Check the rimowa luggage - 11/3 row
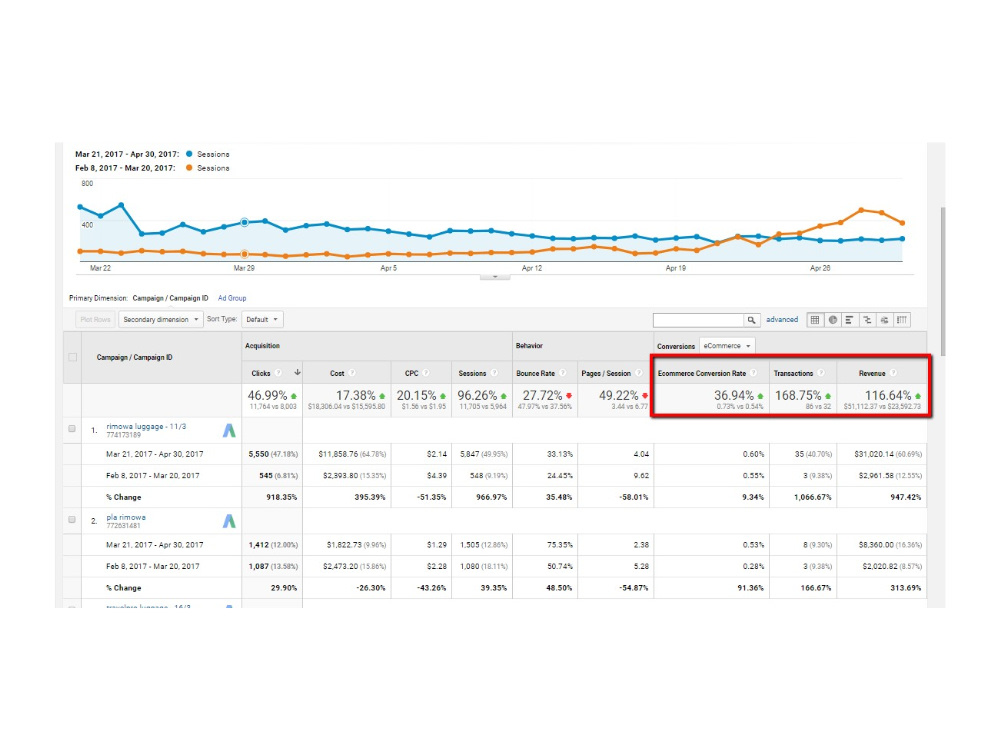 point(72,429)
